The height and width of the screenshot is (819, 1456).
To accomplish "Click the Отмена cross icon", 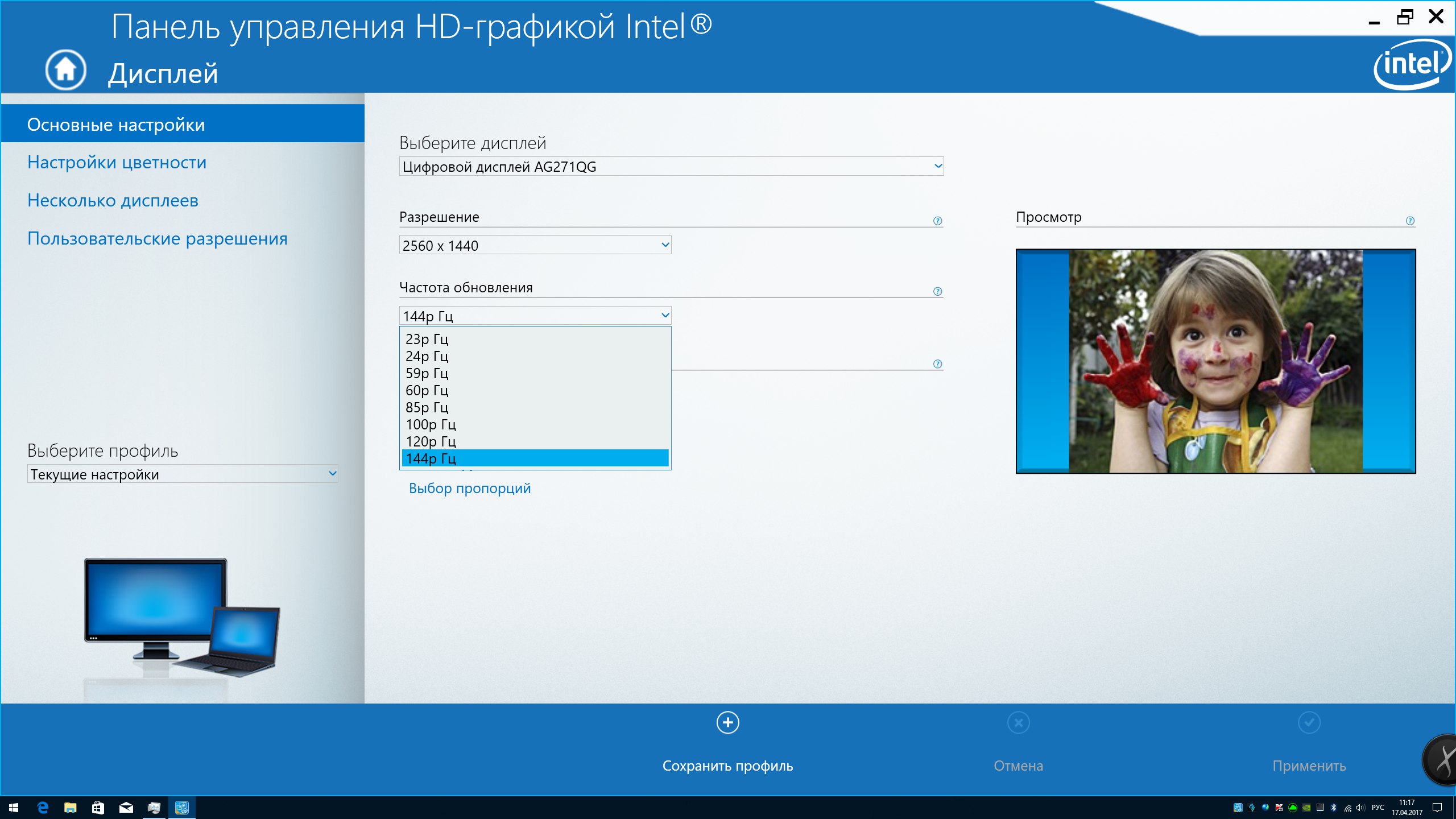I will click(x=1018, y=722).
